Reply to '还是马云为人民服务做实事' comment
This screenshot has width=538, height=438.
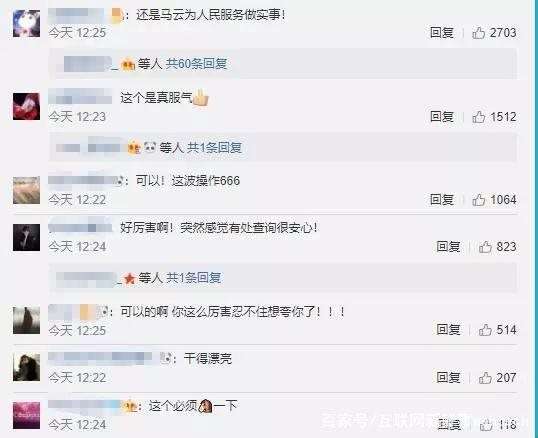coord(442,33)
